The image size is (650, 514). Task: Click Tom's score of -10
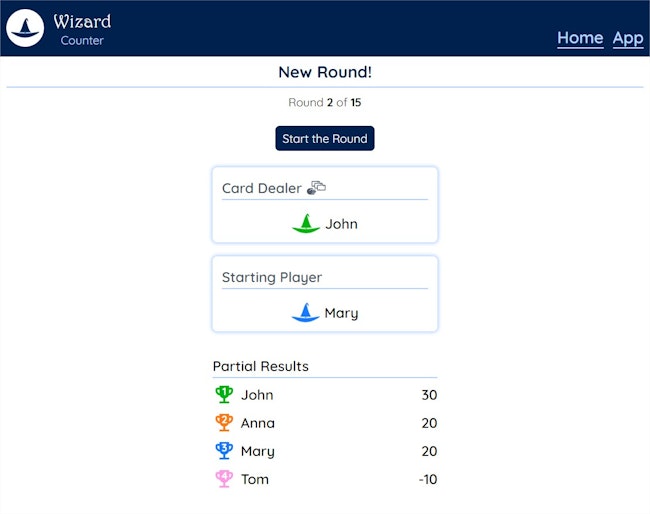(x=428, y=479)
